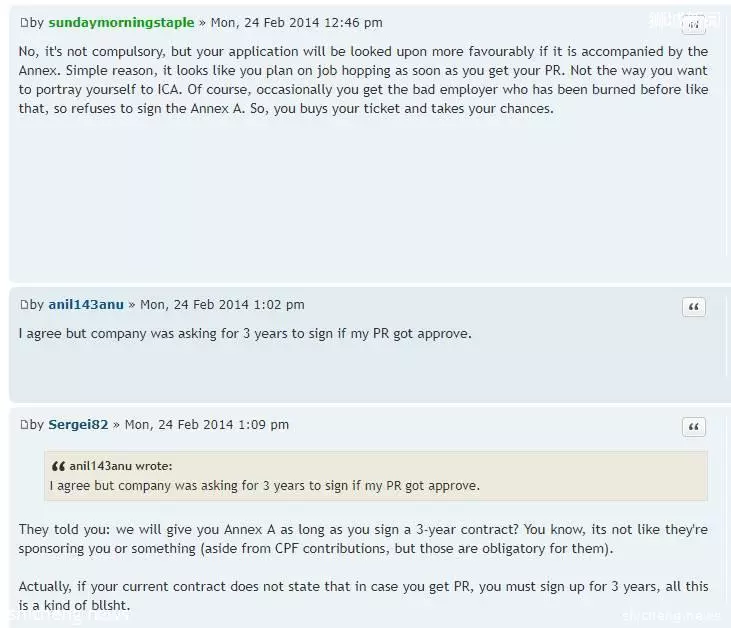This screenshot has height=628, width=731.
Task: Click post icon before Sergei82's name
Action: coord(24,425)
